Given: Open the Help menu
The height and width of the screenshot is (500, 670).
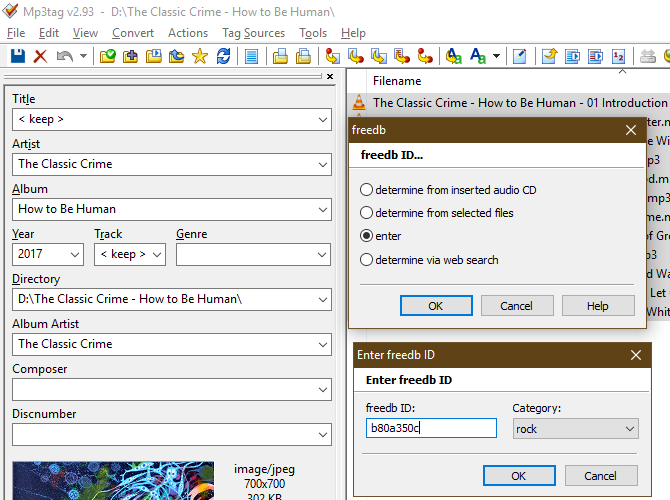Looking at the screenshot, I should 353,33.
